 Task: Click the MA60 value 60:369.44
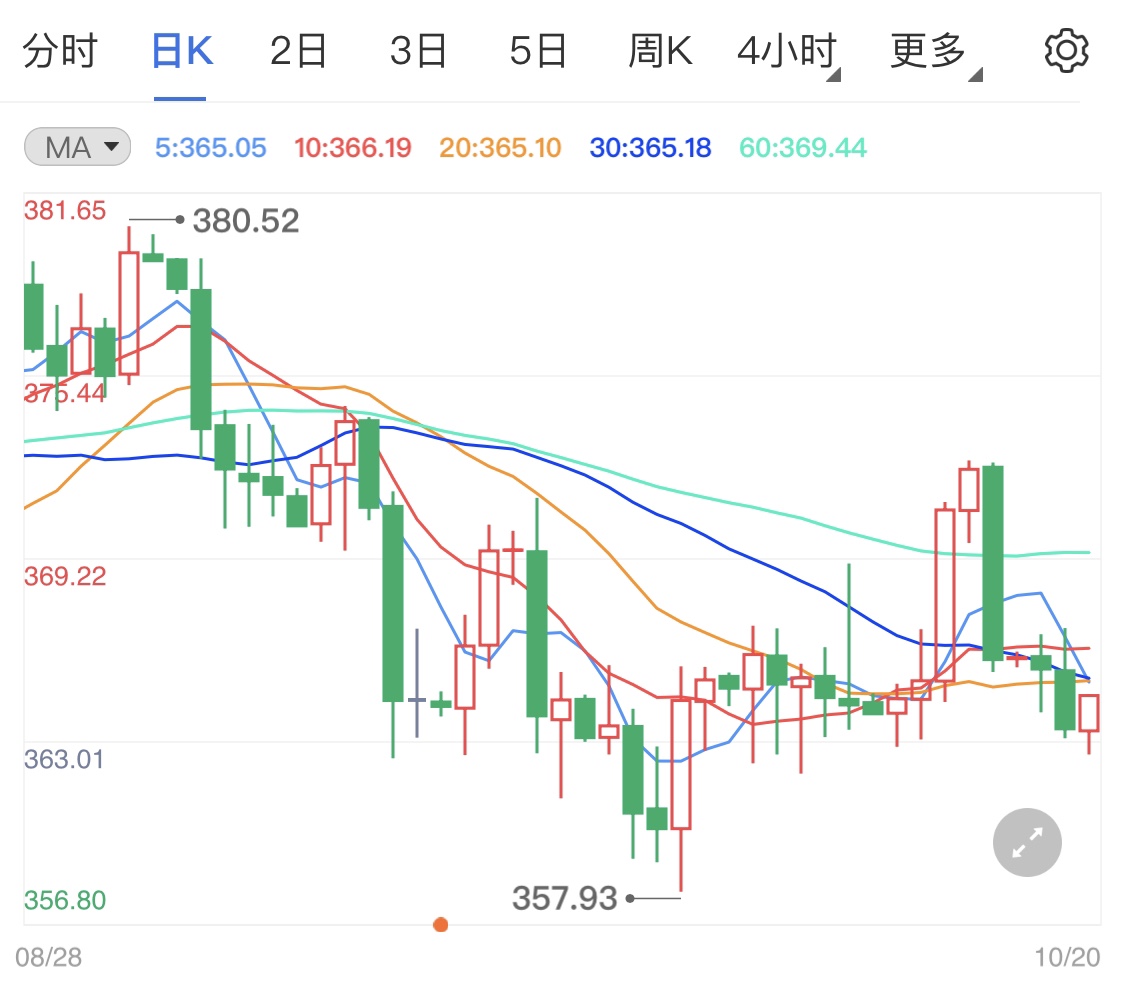click(x=803, y=148)
